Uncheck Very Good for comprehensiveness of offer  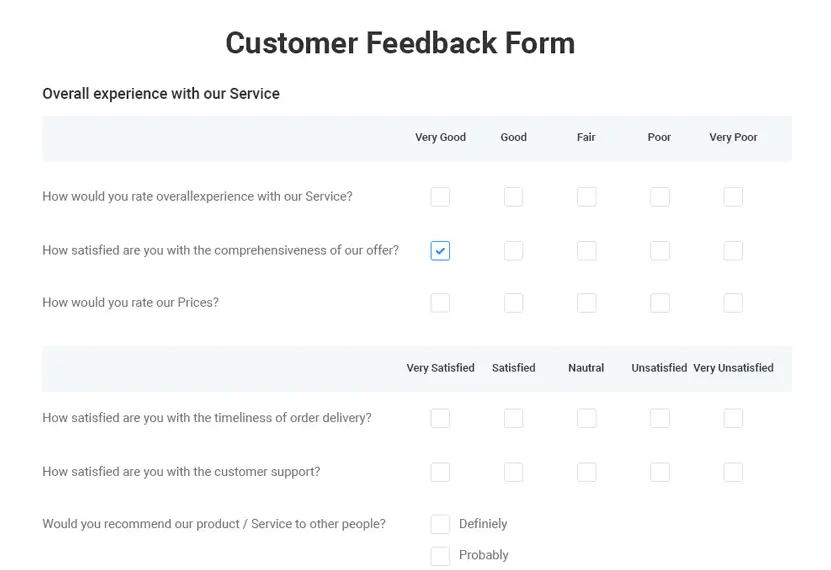point(440,251)
